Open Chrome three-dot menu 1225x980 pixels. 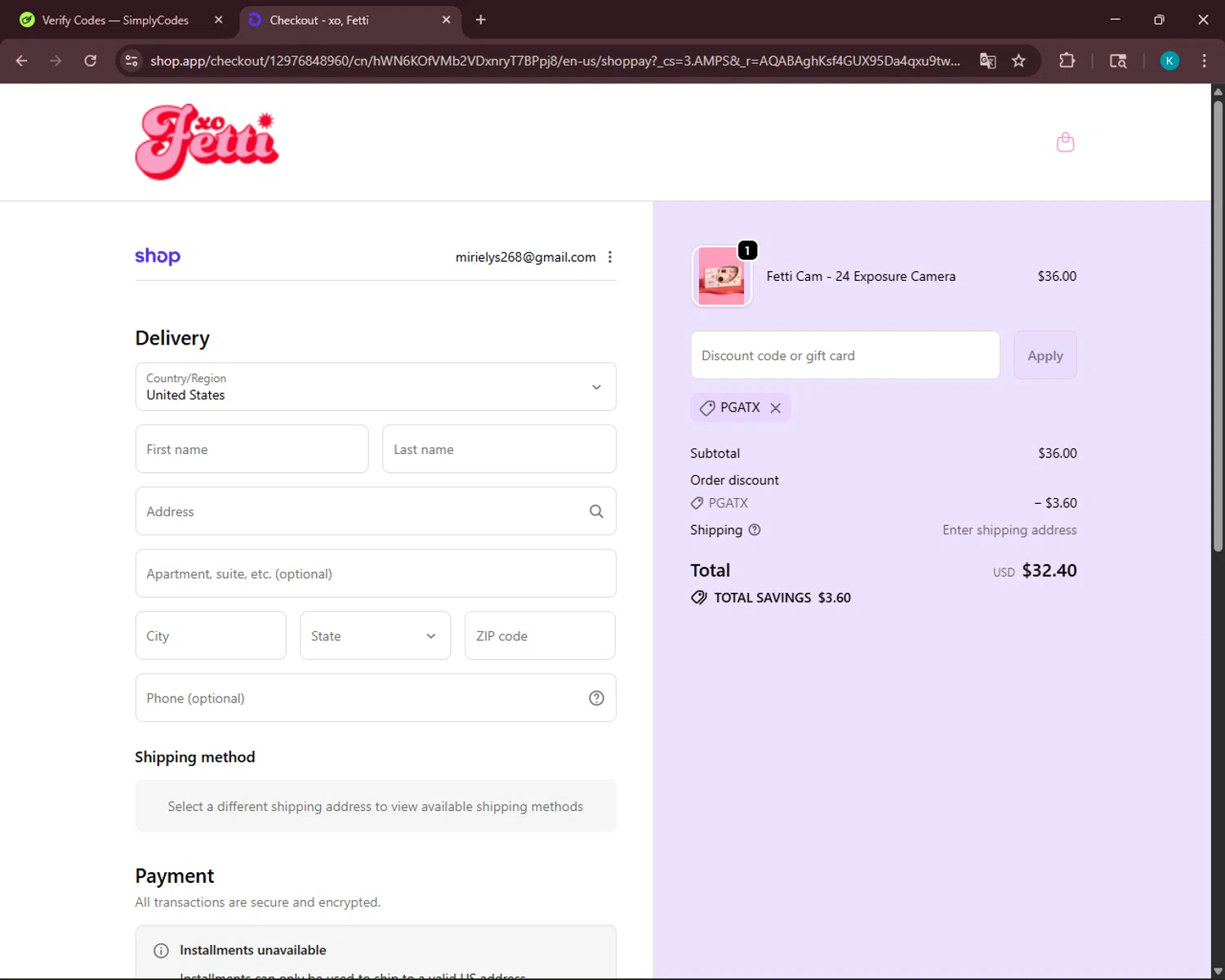[x=1204, y=60]
